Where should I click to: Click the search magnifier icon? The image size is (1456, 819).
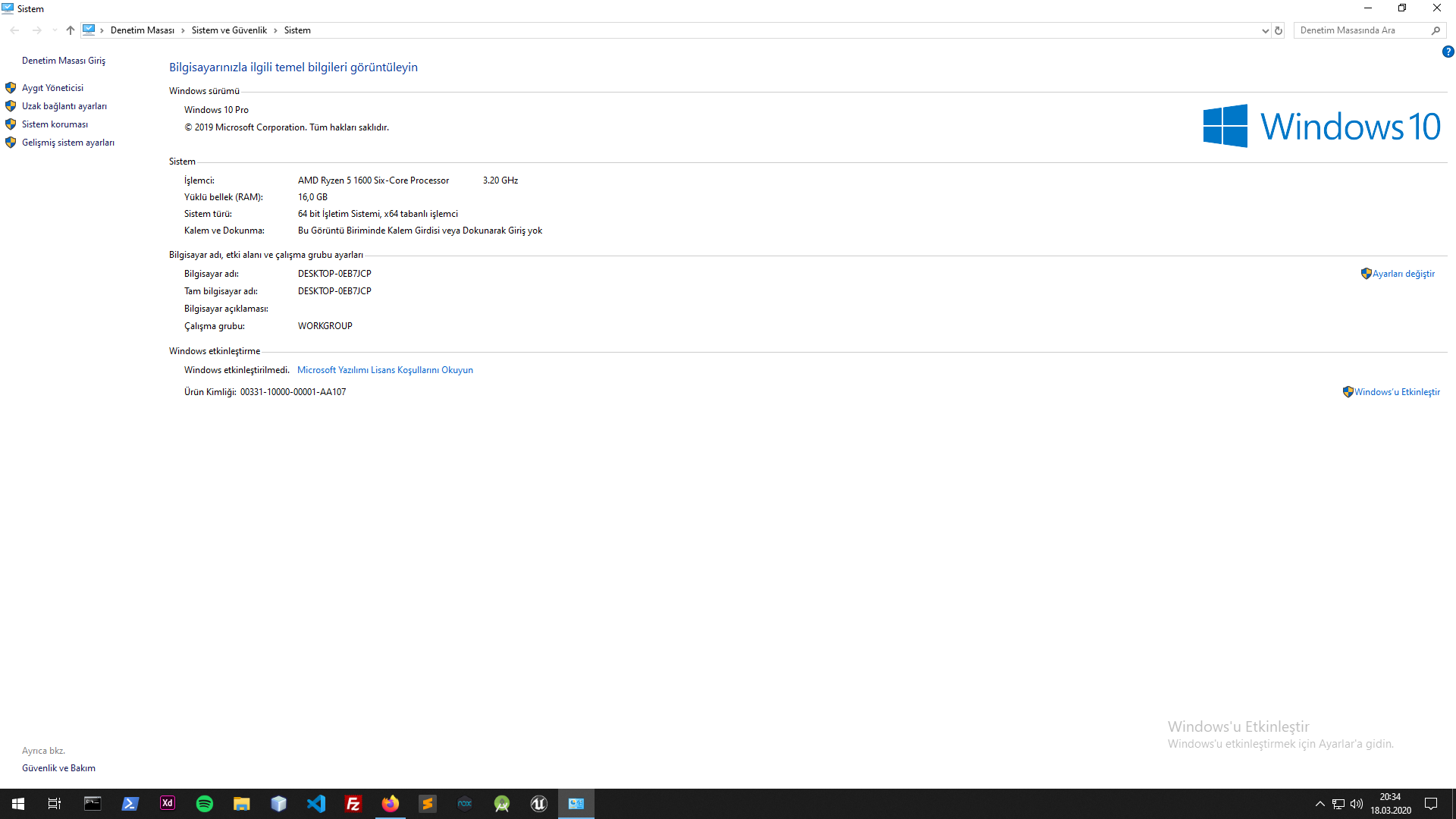click(1436, 30)
